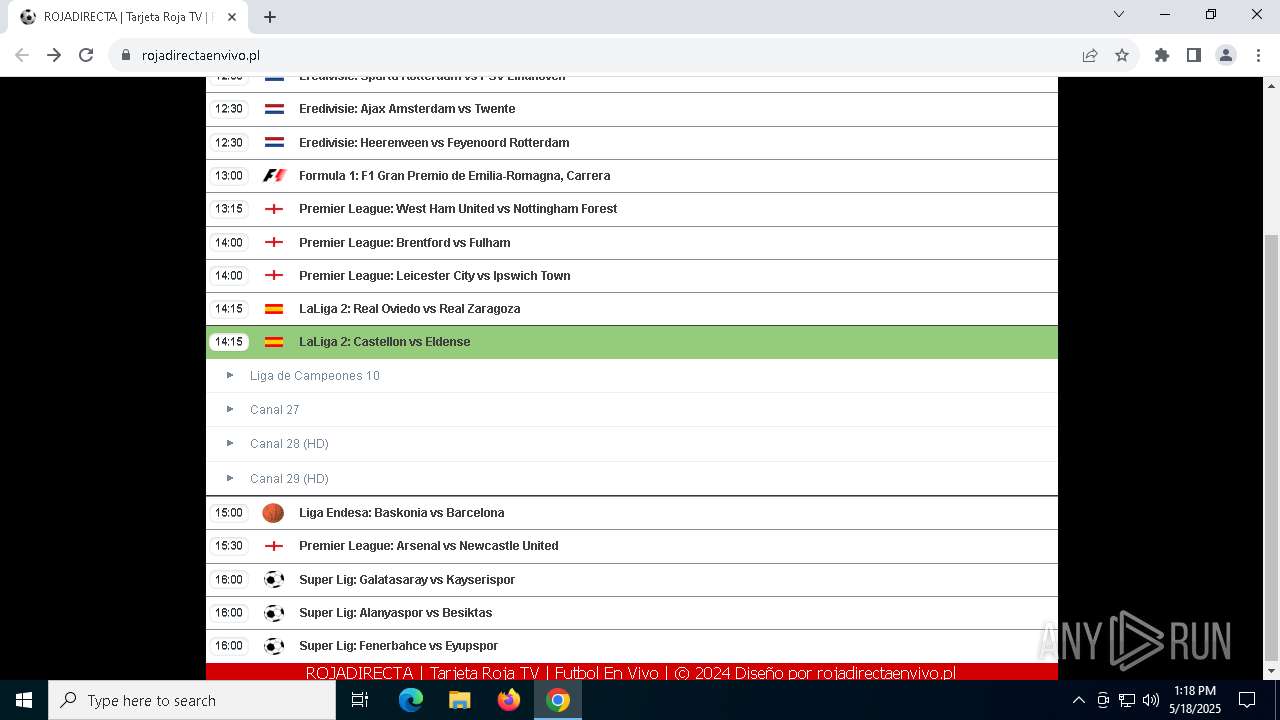Select the ROJADIRECTA browser tab

coord(127,17)
